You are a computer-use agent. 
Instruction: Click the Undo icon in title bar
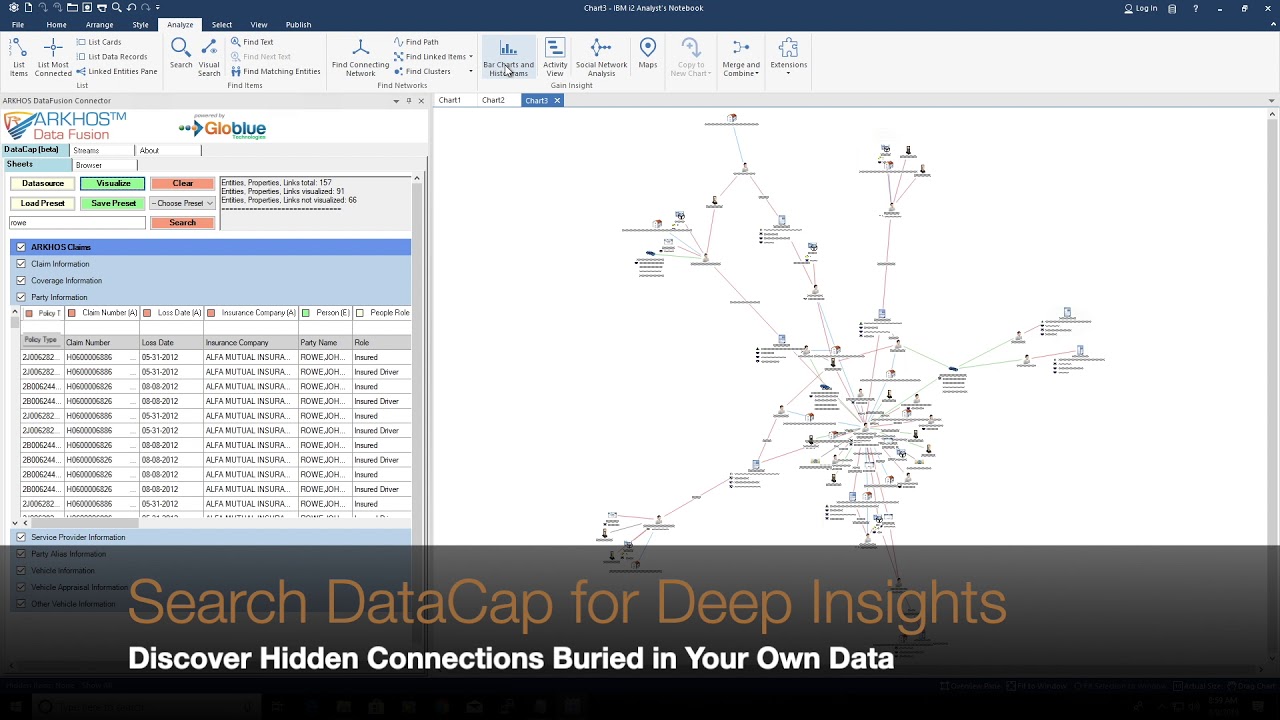tap(130, 8)
